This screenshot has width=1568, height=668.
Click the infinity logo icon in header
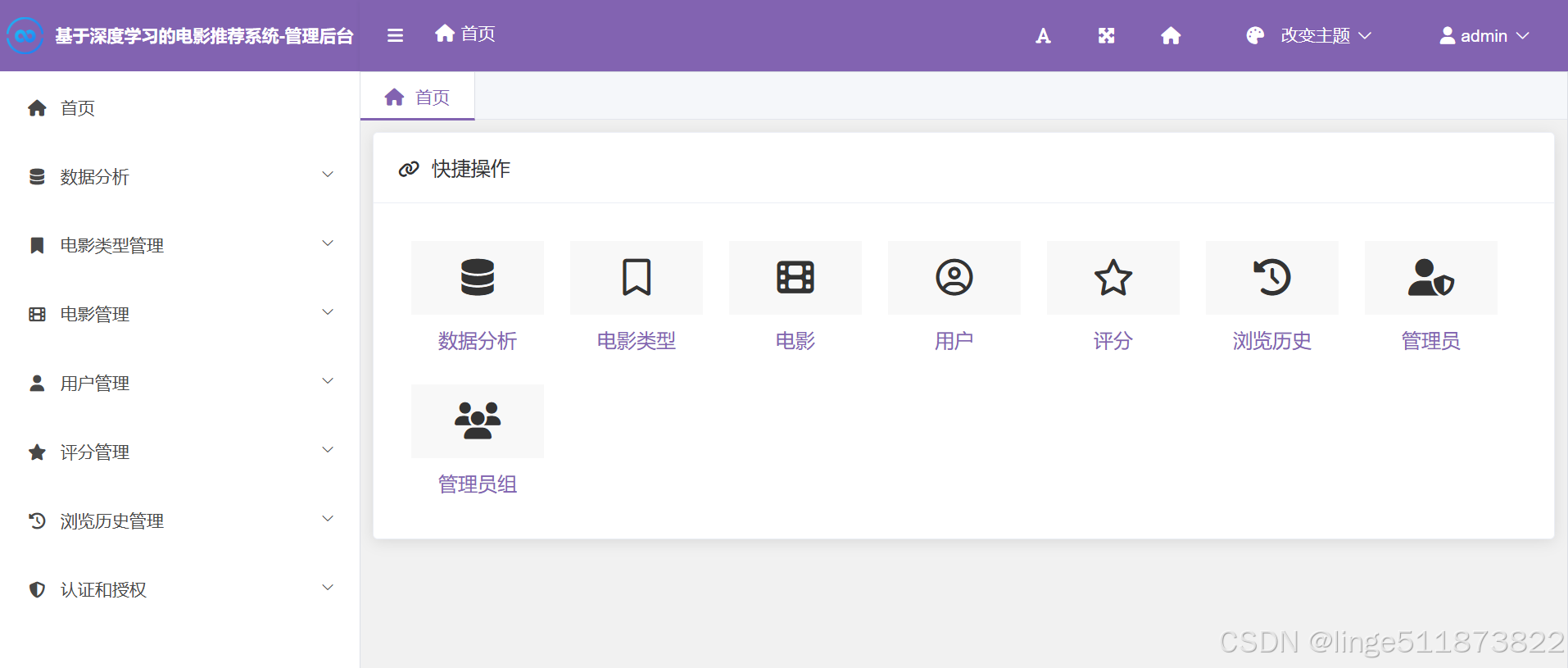point(25,35)
